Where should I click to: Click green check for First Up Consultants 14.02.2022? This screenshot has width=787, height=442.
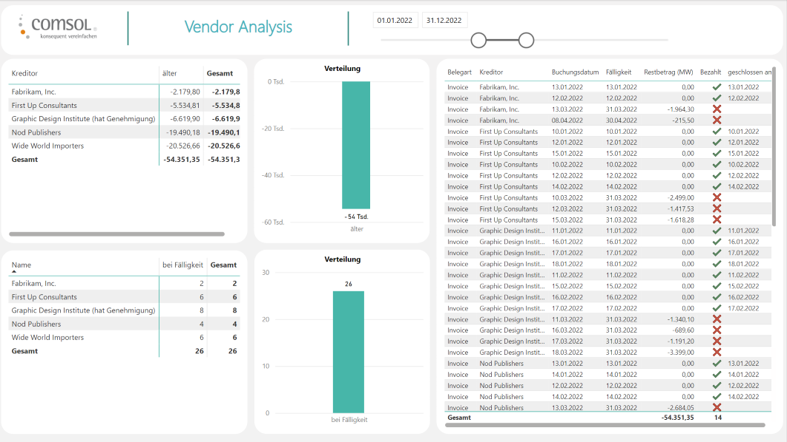click(717, 187)
